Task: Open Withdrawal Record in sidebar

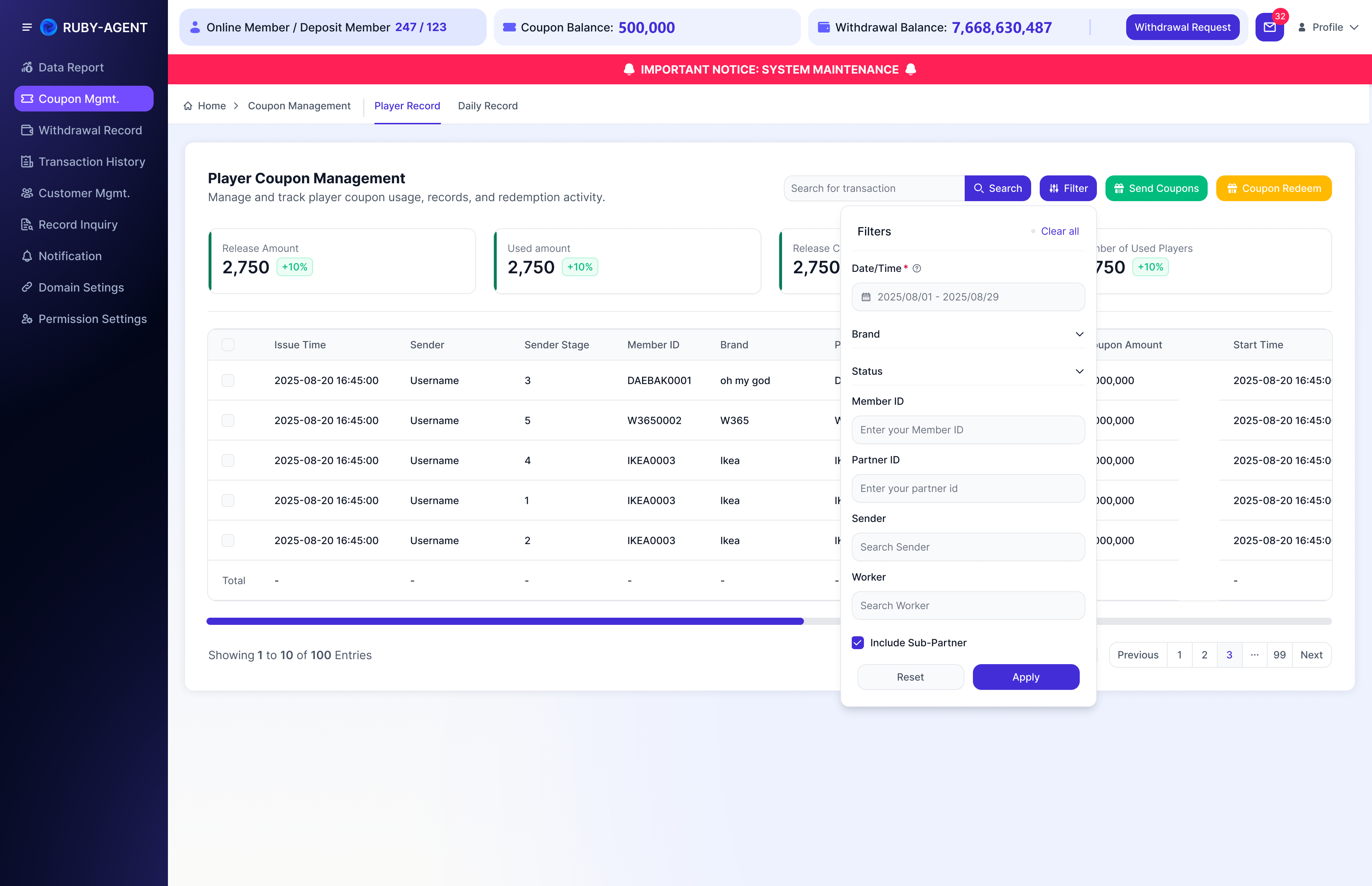Action: 84,130
